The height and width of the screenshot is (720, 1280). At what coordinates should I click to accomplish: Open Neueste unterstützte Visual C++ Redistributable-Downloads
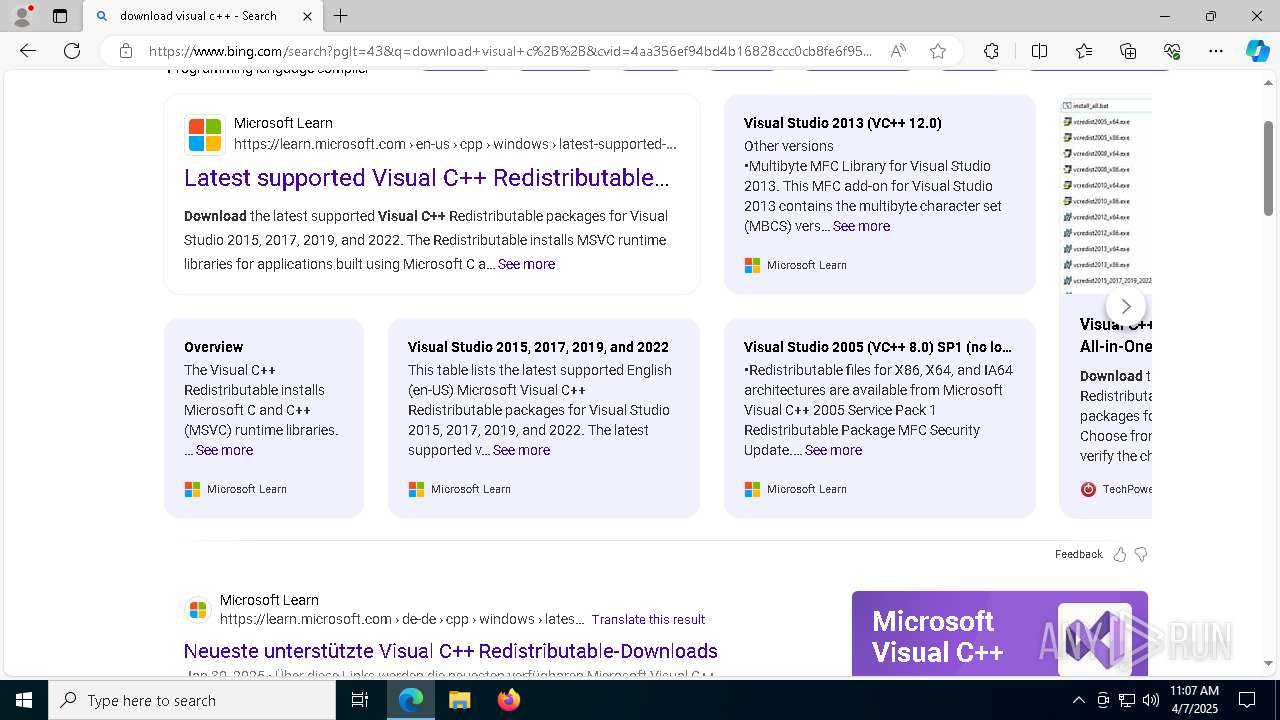(451, 651)
